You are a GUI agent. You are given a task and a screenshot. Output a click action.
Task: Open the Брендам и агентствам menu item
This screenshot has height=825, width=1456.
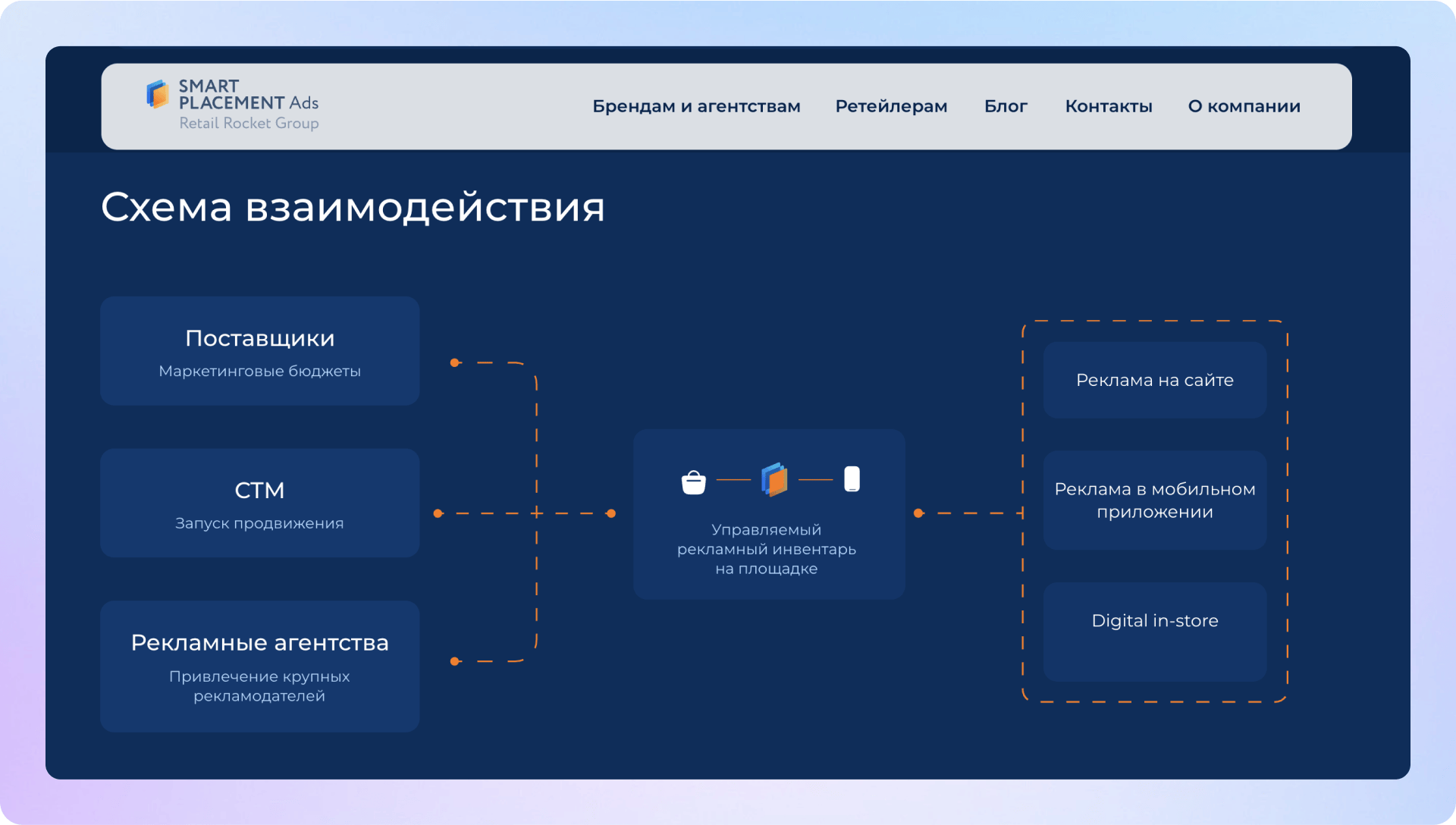[x=695, y=106]
